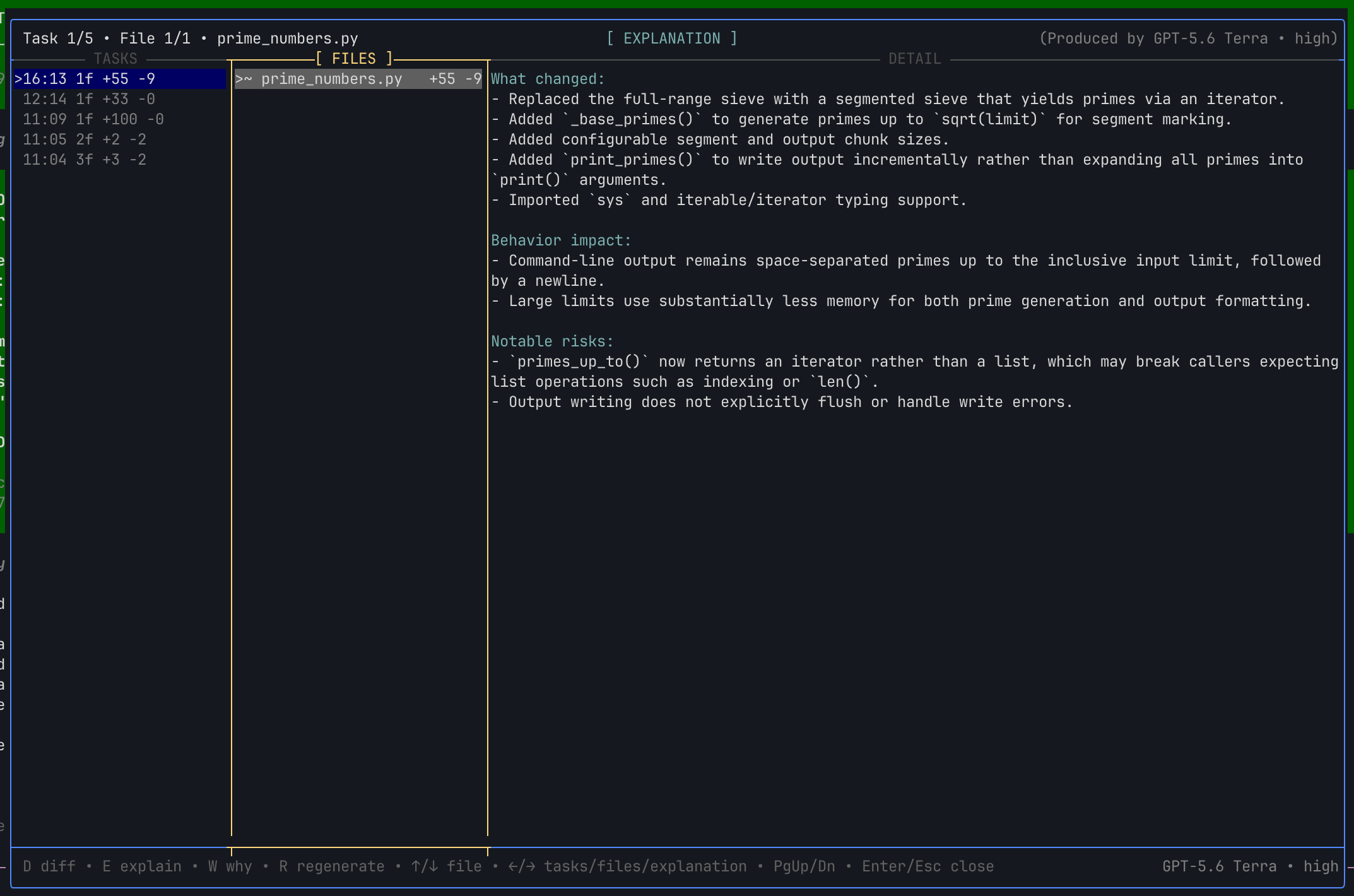Click the line mentioning `_base_primes()`
Image resolution: width=1354 pixels, height=896 pixels.
(x=861, y=119)
